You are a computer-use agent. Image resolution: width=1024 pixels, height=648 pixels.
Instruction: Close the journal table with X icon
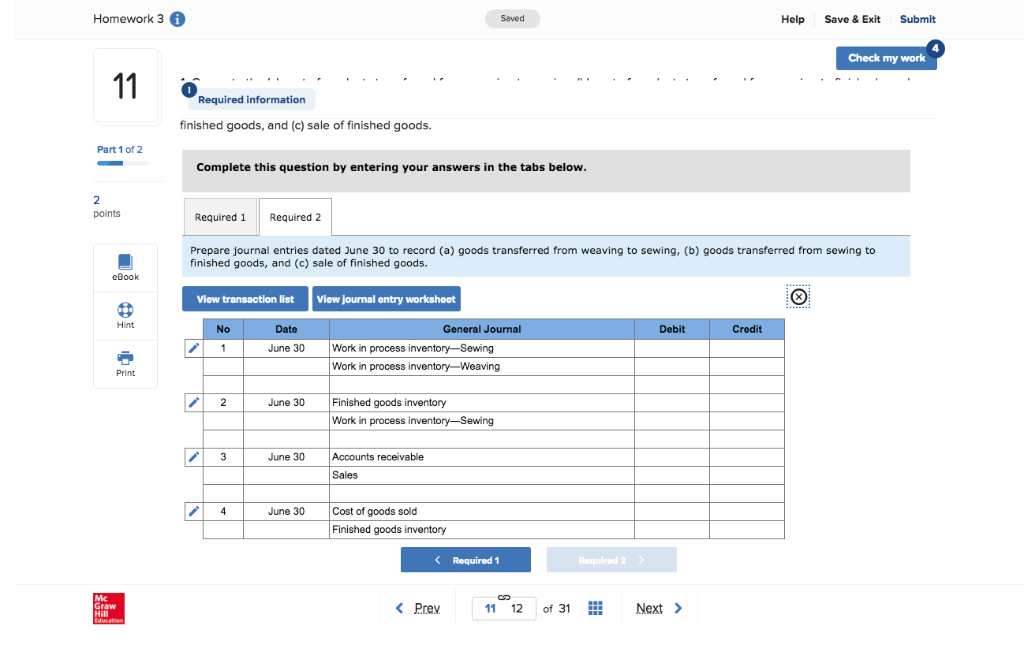pos(798,297)
